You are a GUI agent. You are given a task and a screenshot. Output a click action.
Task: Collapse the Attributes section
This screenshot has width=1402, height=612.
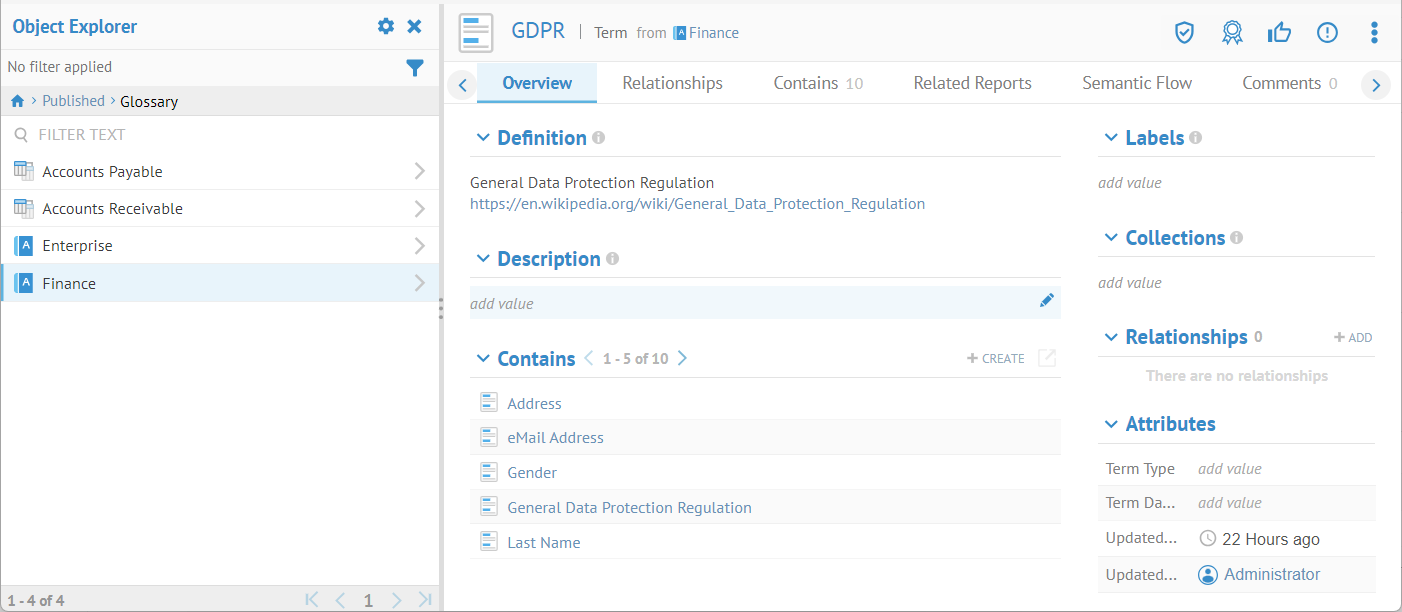tap(1111, 424)
